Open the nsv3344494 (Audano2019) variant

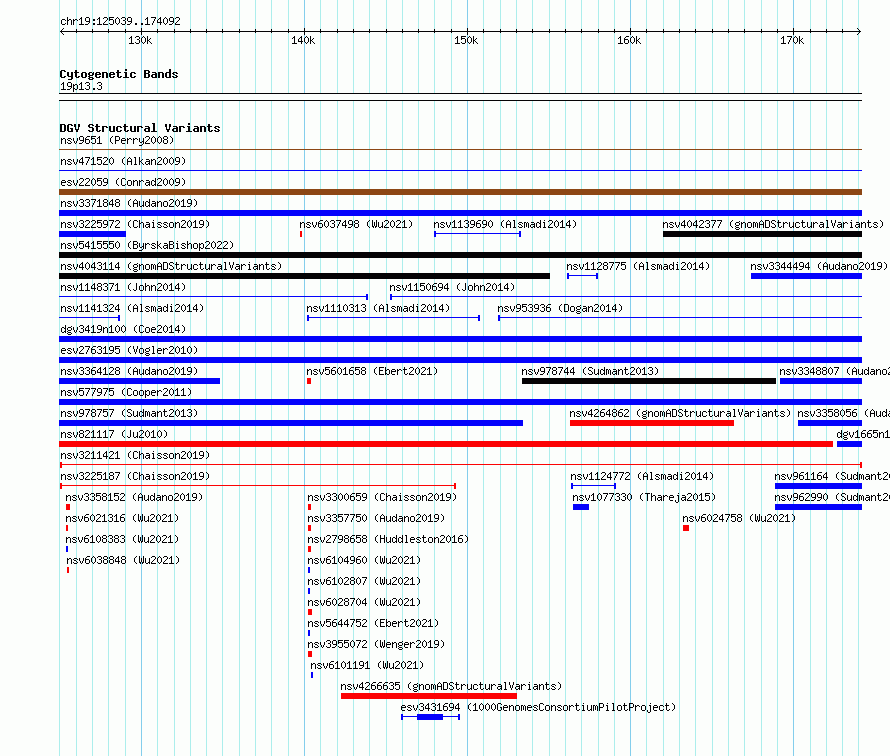point(819,266)
